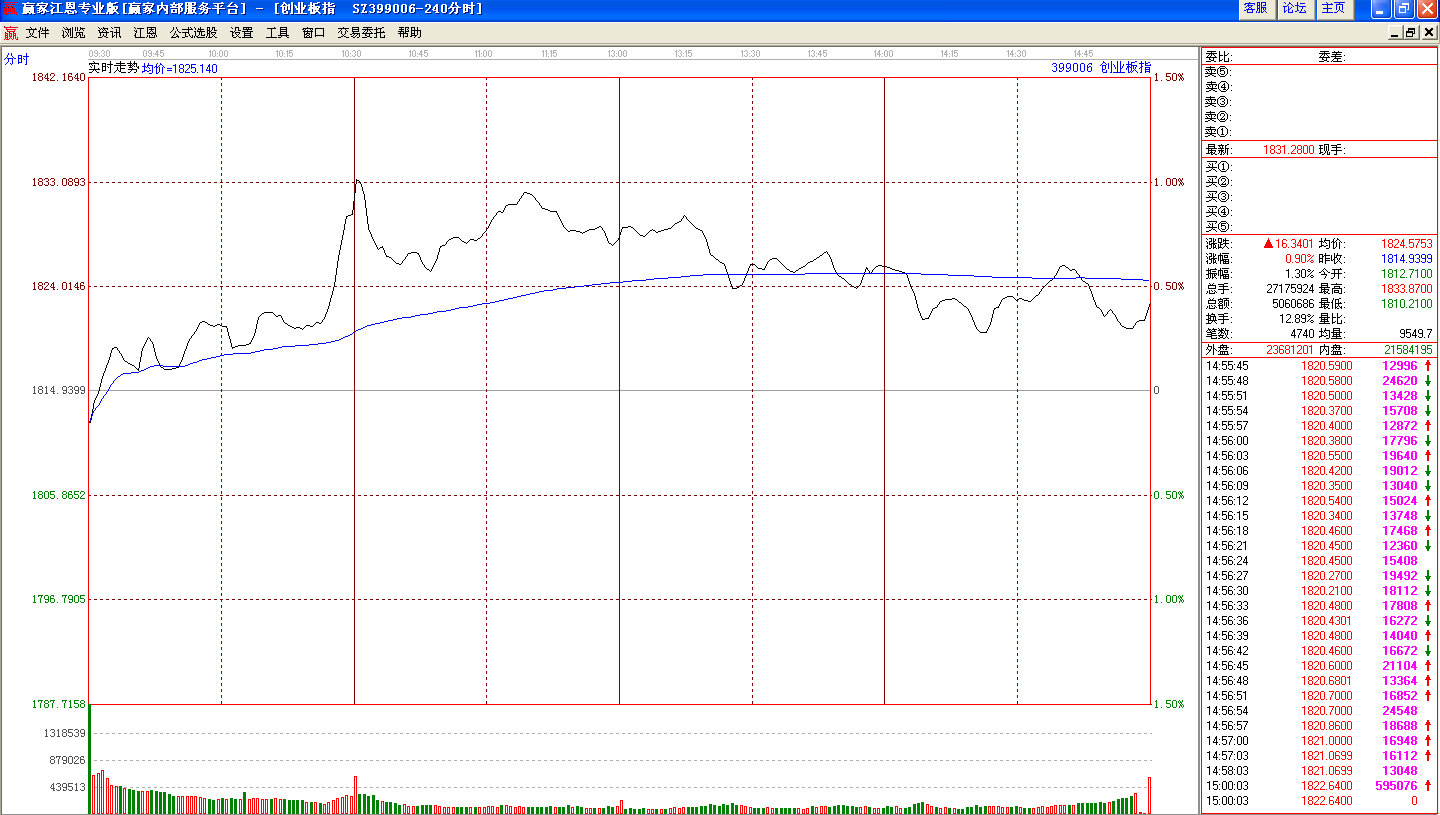
Task: Click the 均量 9549.7 value
Action: coord(1414,334)
